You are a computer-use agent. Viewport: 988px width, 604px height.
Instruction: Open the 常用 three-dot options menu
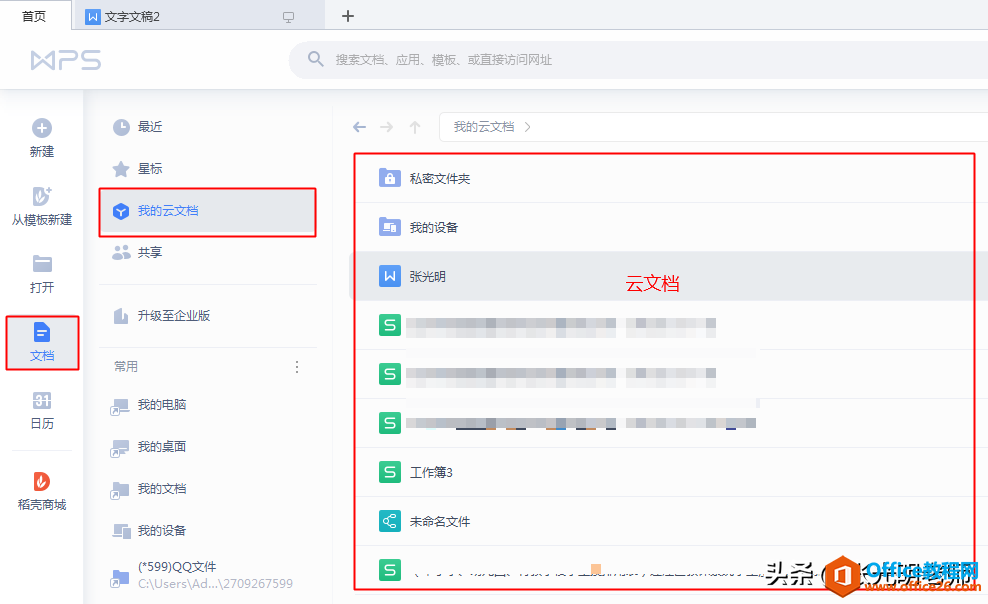[x=297, y=367]
